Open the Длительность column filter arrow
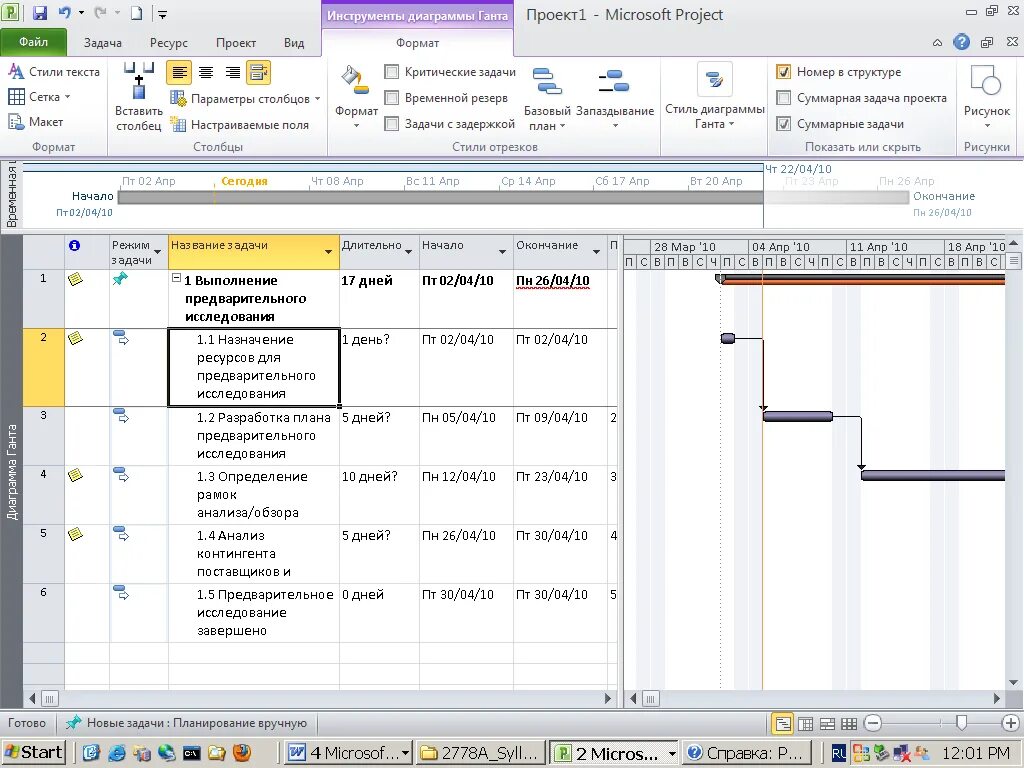Image resolution: width=1024 pixels, height=768 pixels. (x=408, y=252)
